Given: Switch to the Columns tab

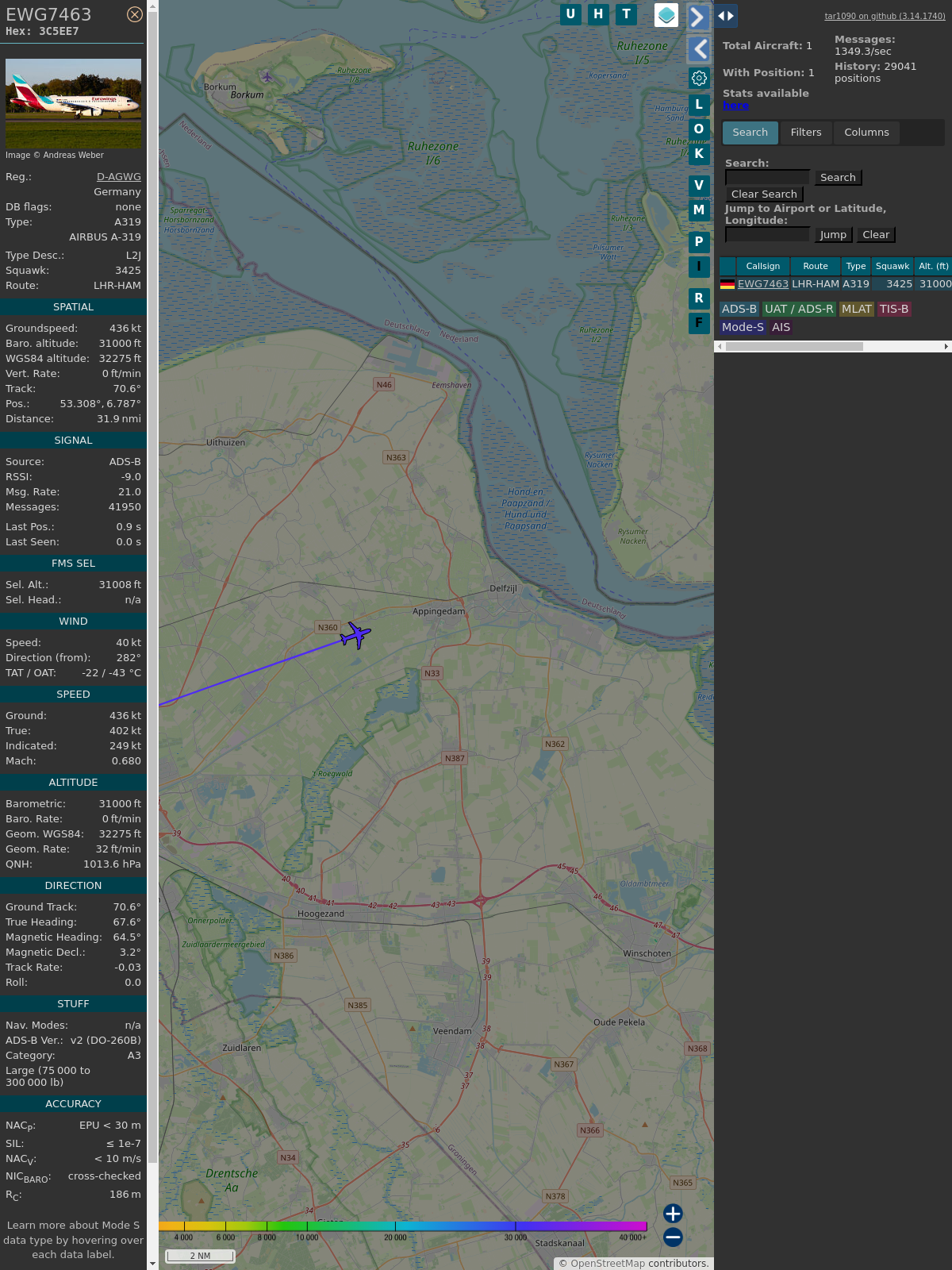Looking at the screenshot, I should click(866, 133).
